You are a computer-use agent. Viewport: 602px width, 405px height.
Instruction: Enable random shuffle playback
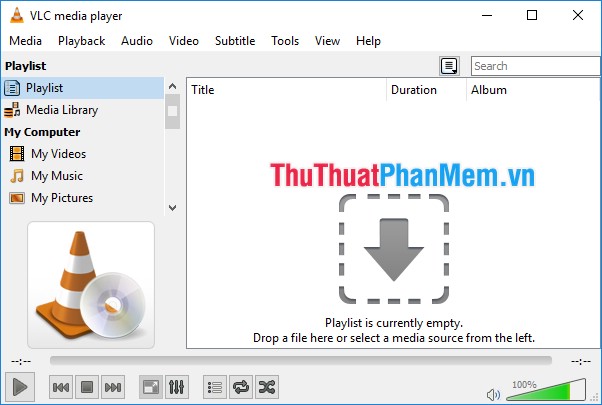pos(267,387)
